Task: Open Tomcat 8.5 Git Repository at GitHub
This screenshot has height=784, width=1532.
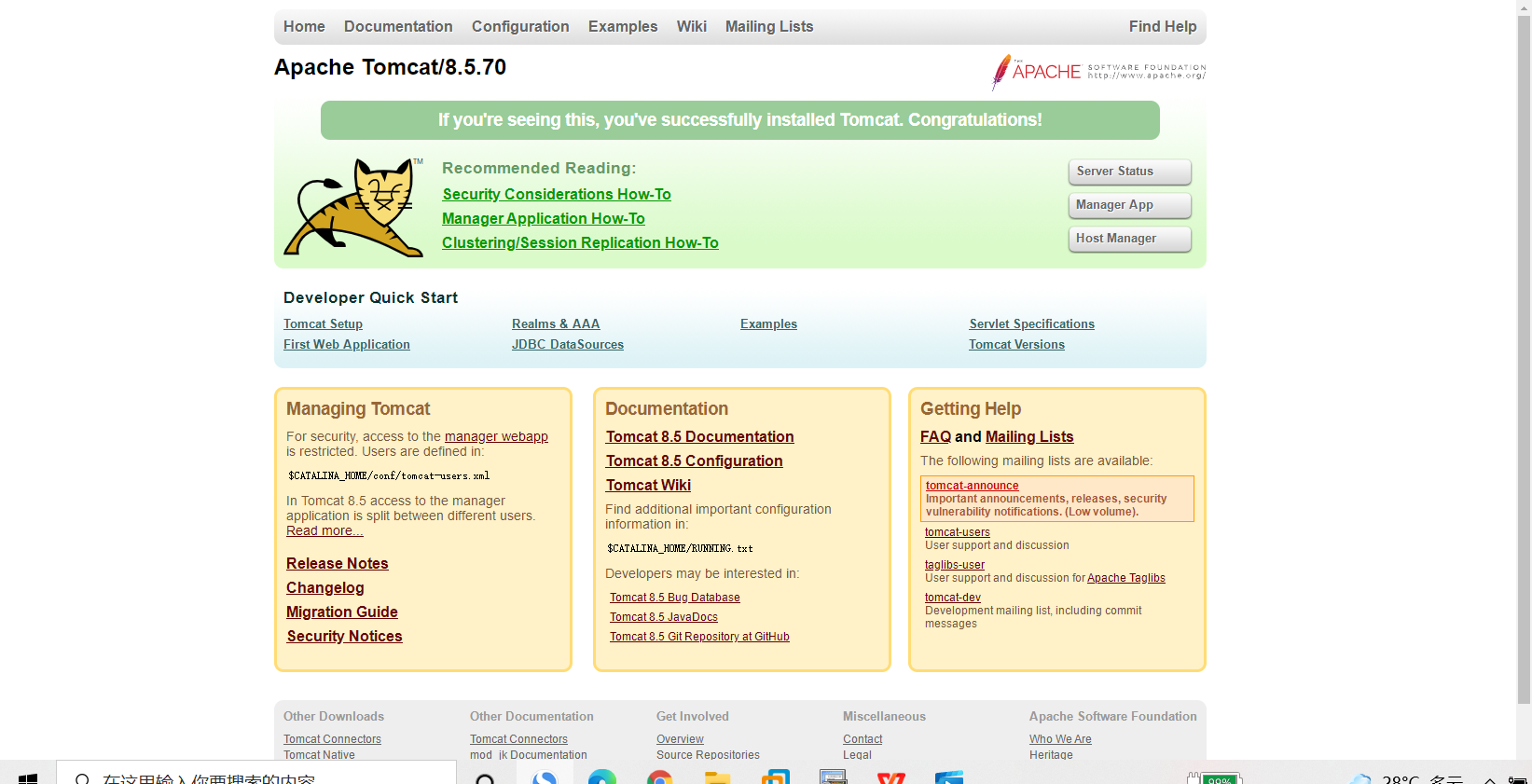Action: point(699,637)
